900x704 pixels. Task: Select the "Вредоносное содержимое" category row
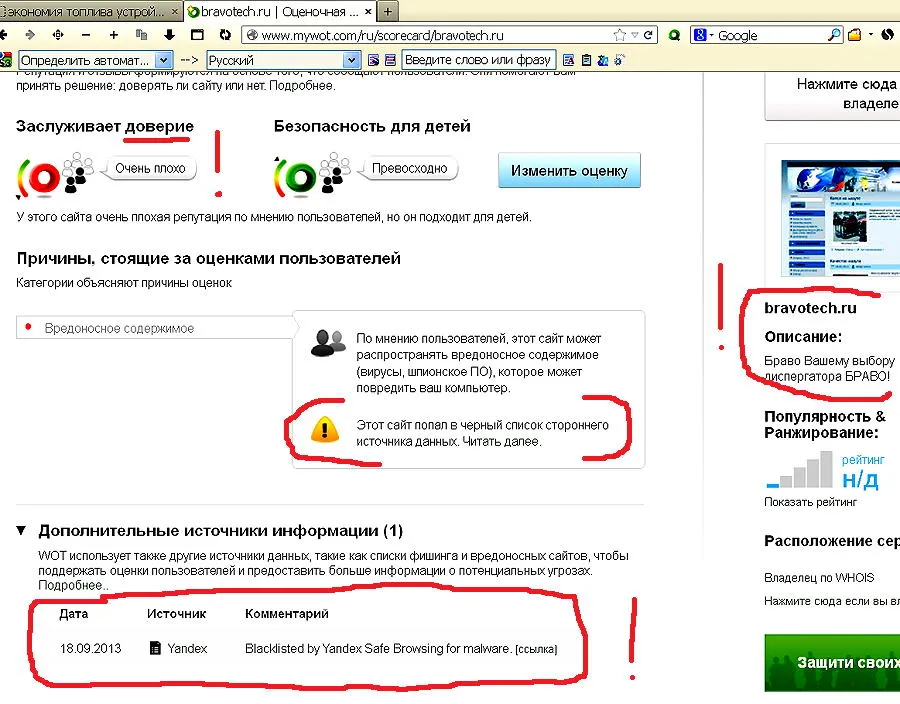pyautogui.click(x=155, y=328)
